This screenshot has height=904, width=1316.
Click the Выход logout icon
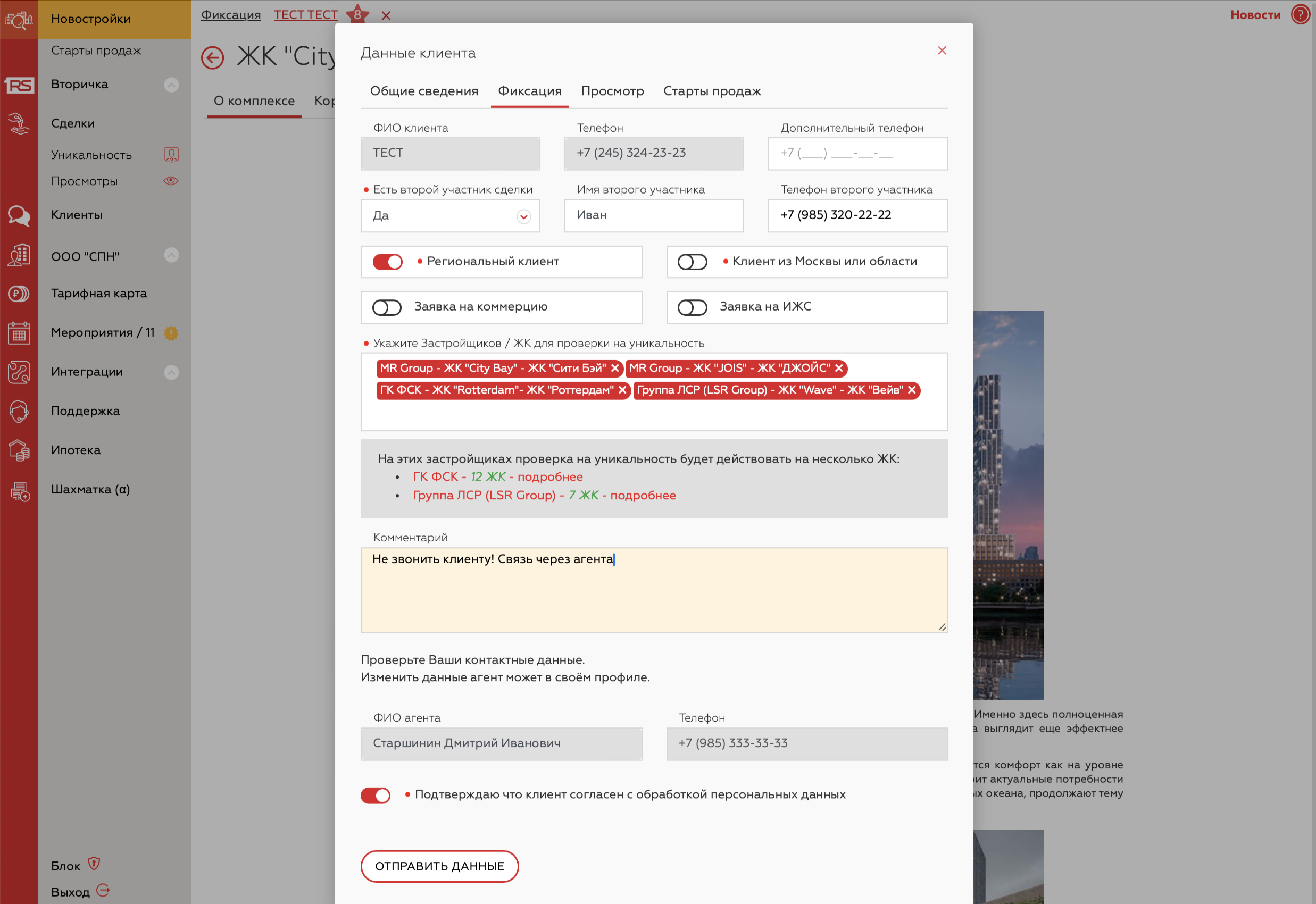coord(103,890)
